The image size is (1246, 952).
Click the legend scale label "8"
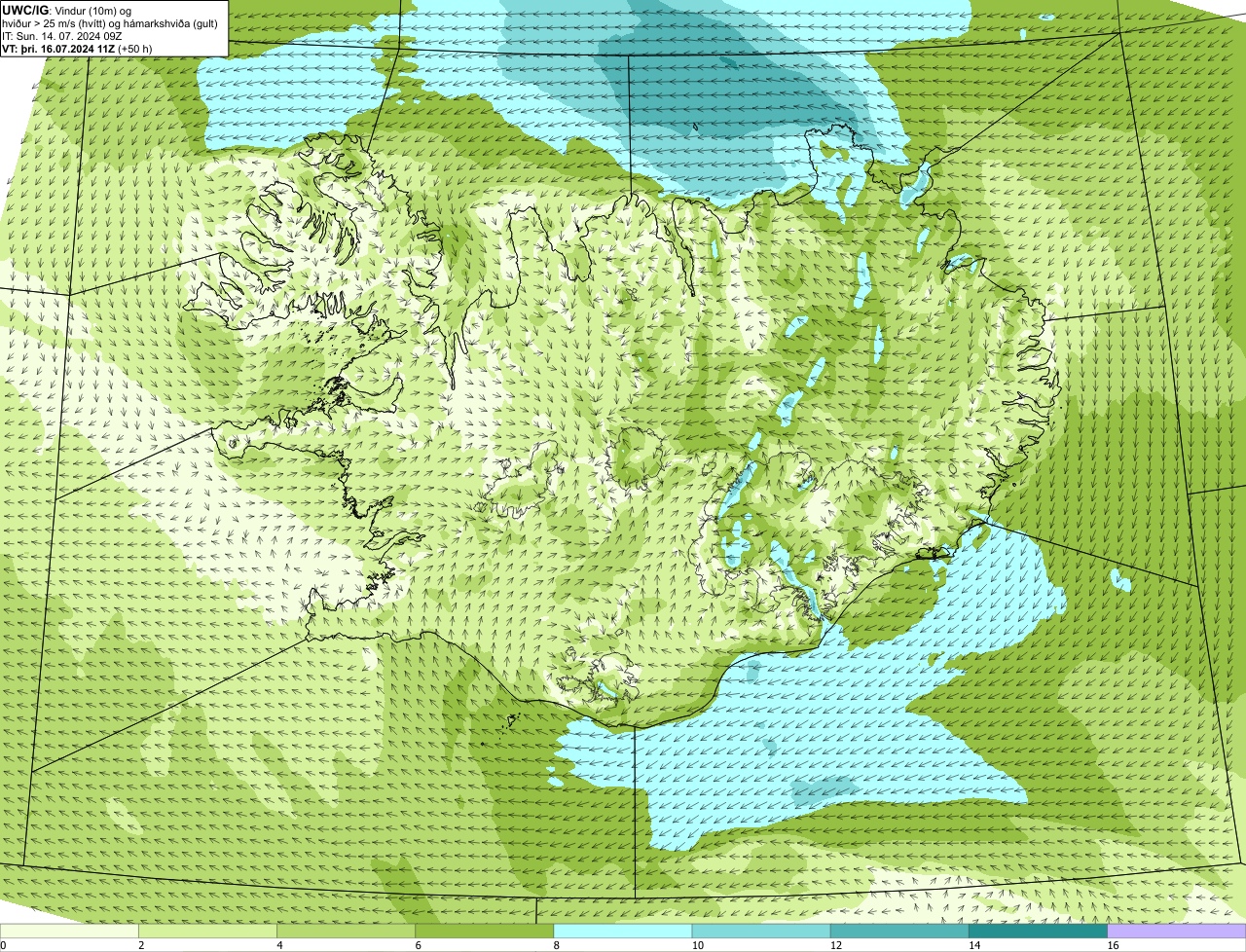coord(556,945)
